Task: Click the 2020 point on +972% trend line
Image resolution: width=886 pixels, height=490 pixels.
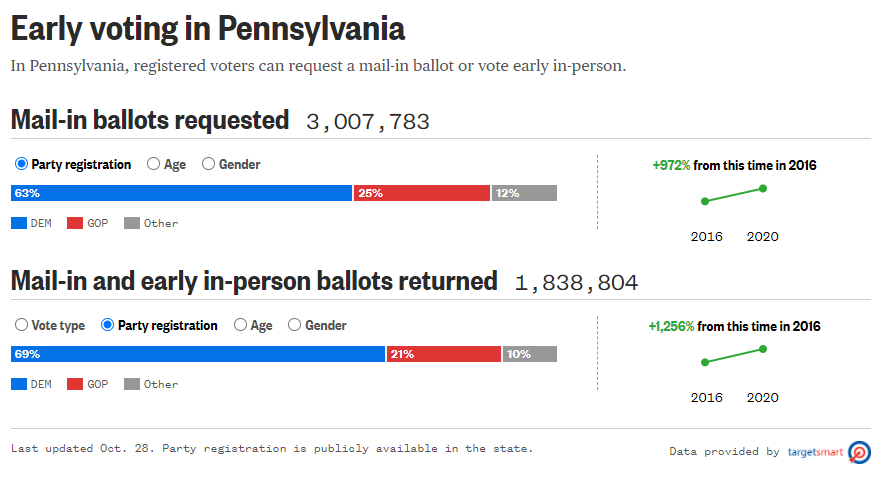Action: 763,188
